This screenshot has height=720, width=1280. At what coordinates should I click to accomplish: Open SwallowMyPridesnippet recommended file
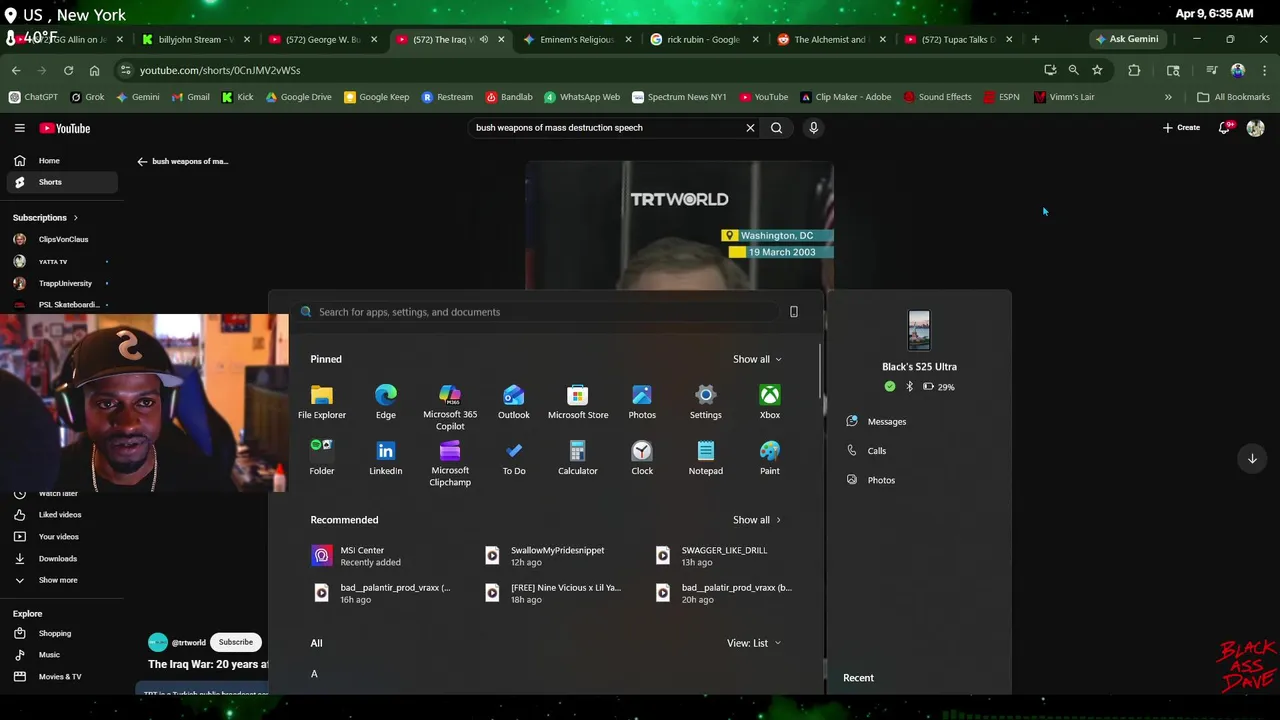point(545,556)
